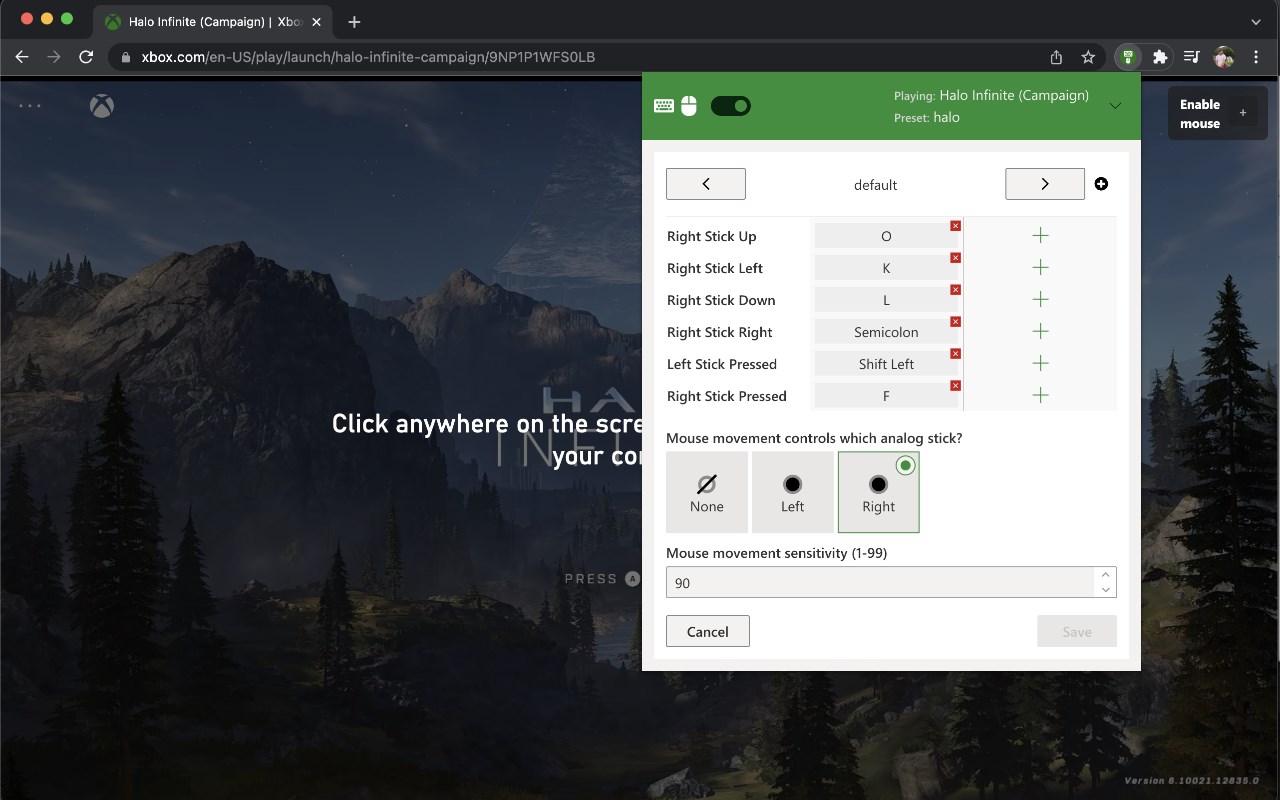Select None for mouse movement stick
The image size is (1280, 800).
pos(707,492)
